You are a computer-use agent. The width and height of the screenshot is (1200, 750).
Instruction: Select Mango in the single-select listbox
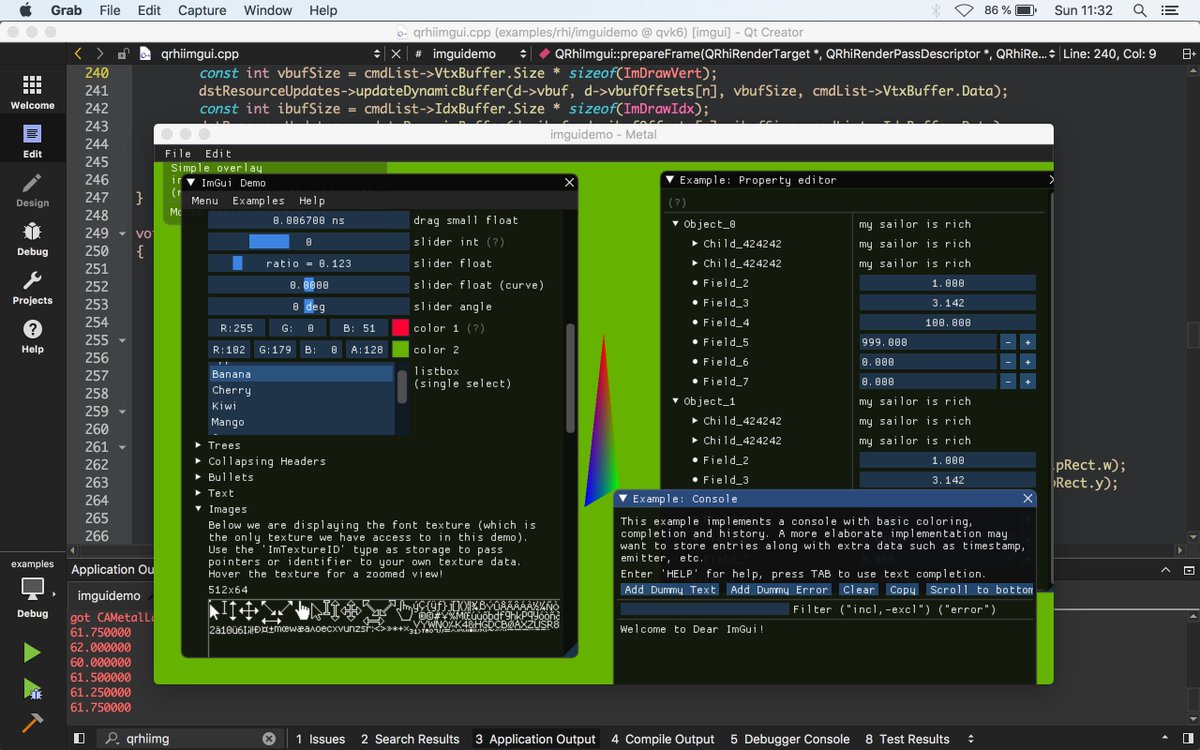[227, 422]
